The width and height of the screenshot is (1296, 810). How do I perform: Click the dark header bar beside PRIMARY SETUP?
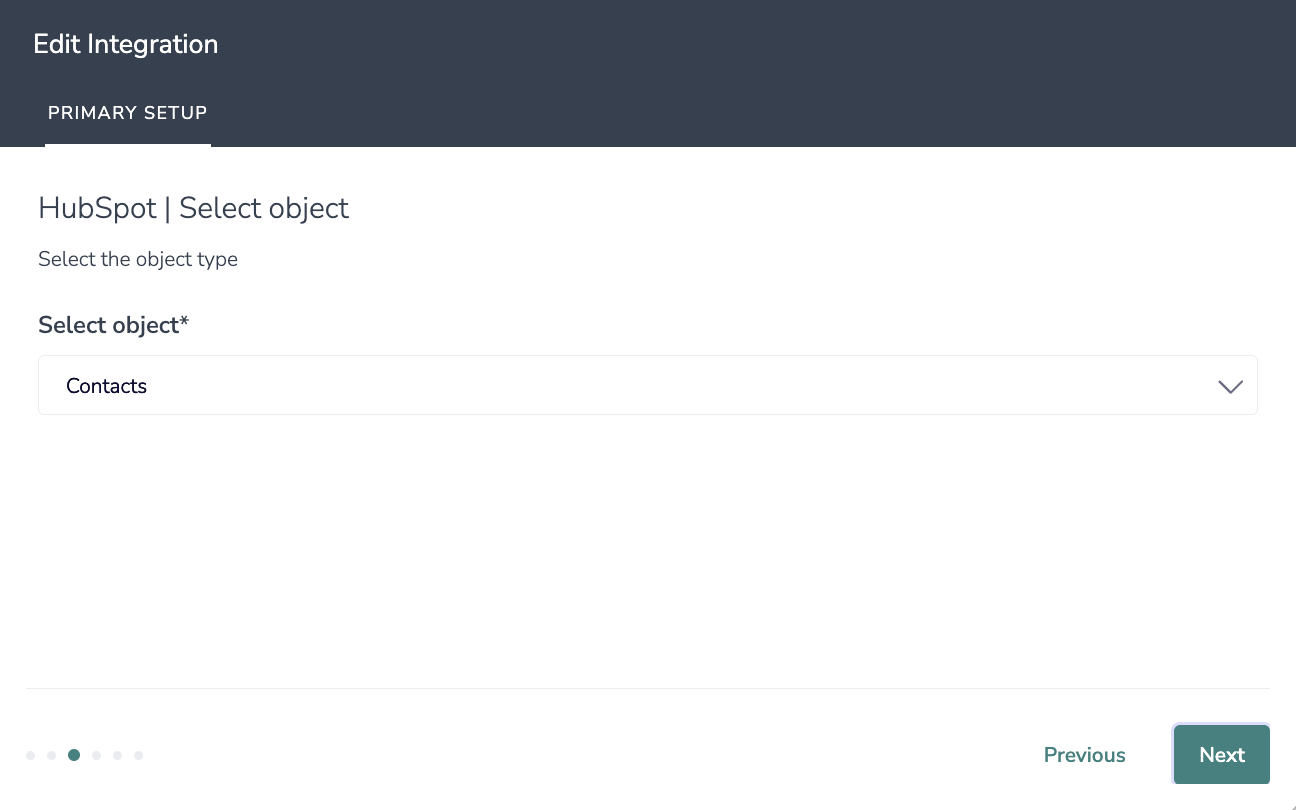pos(750,113)
